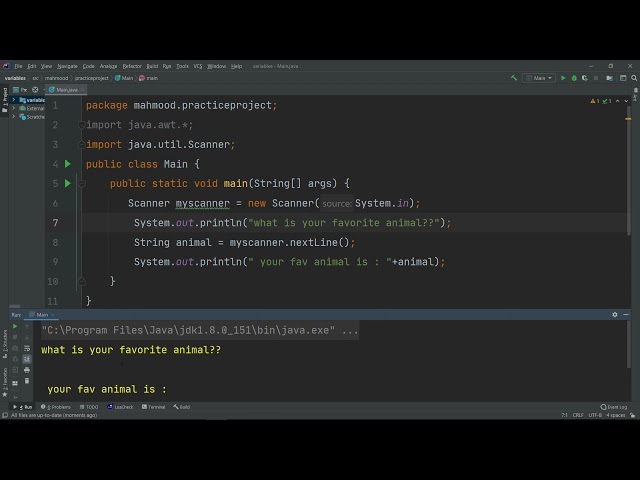Image resolution: width=640 pixels, height=480 pixels.
Task: Click '4 spaces' indent in status bar
Action: 616,415
